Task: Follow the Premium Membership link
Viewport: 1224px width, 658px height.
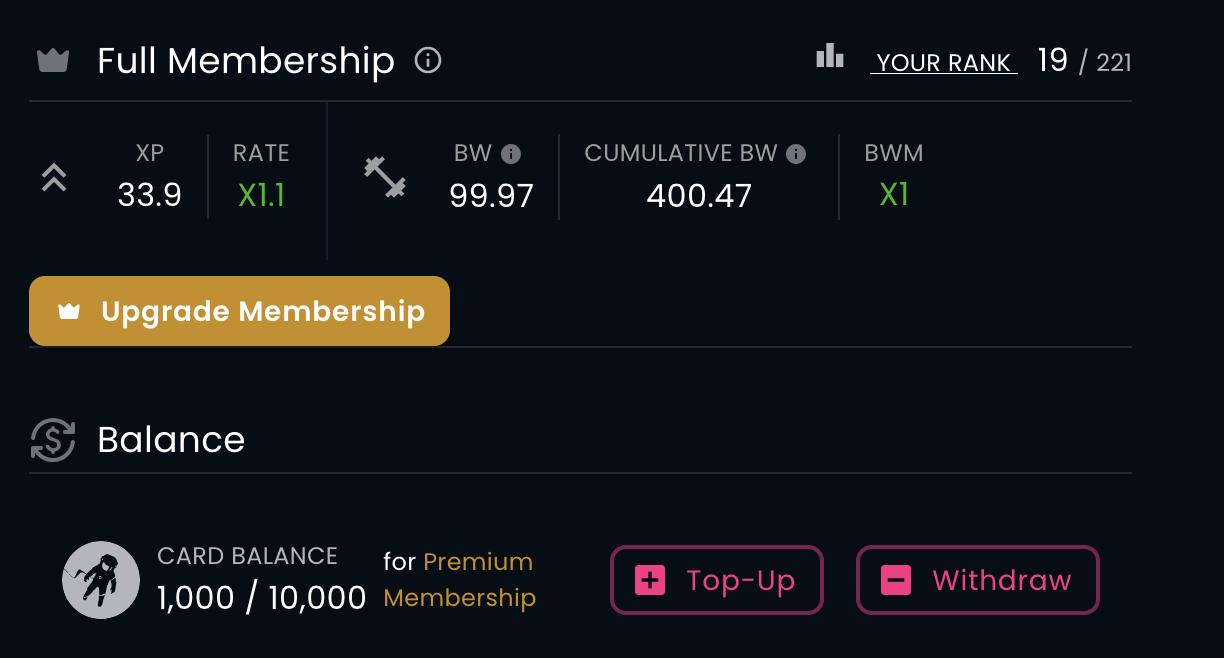Action: (460, 580)
